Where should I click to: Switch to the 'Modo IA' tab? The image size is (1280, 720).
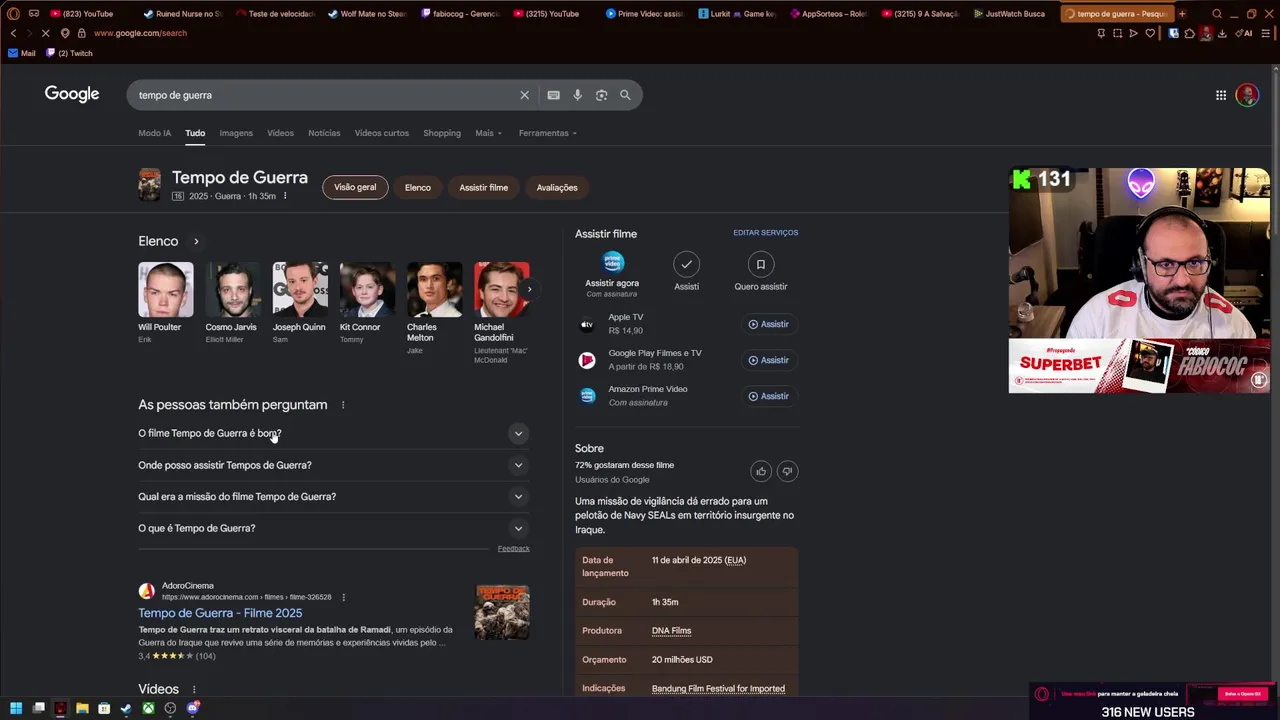click(x=154, y=133)
